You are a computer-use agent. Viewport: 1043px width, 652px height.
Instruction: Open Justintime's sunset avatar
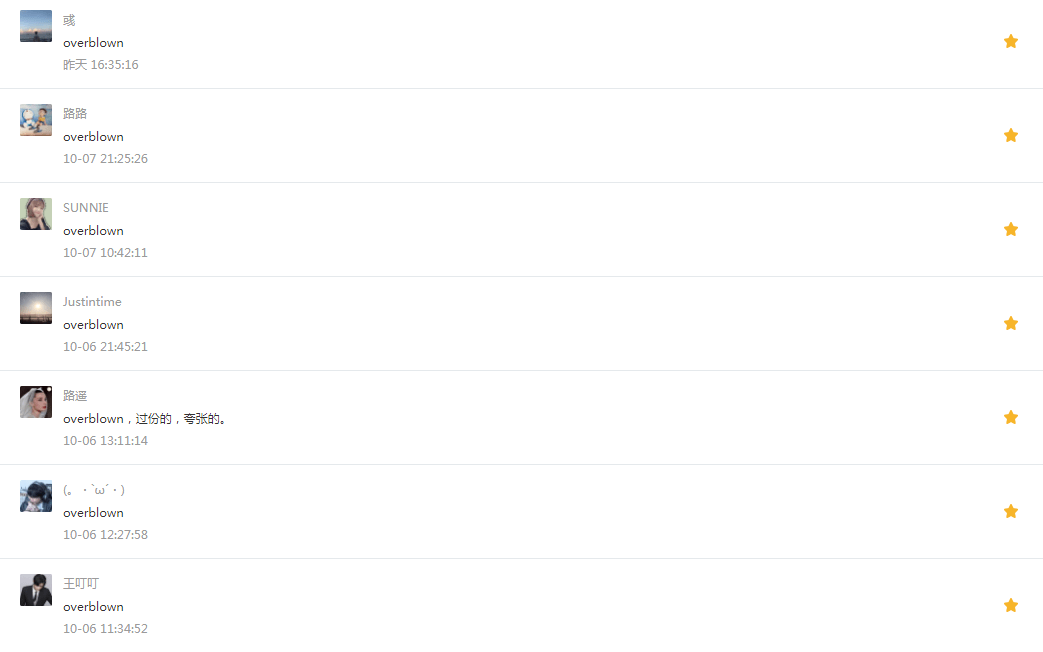point(36,308)
